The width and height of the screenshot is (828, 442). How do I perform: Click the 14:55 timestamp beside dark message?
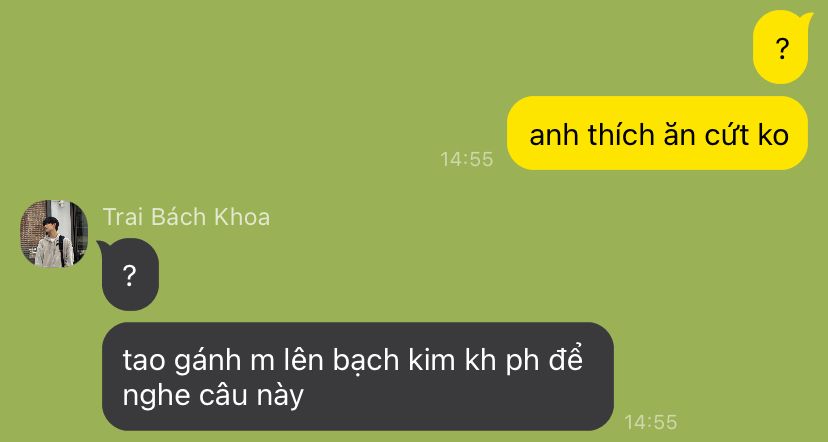tap(651, 422)
